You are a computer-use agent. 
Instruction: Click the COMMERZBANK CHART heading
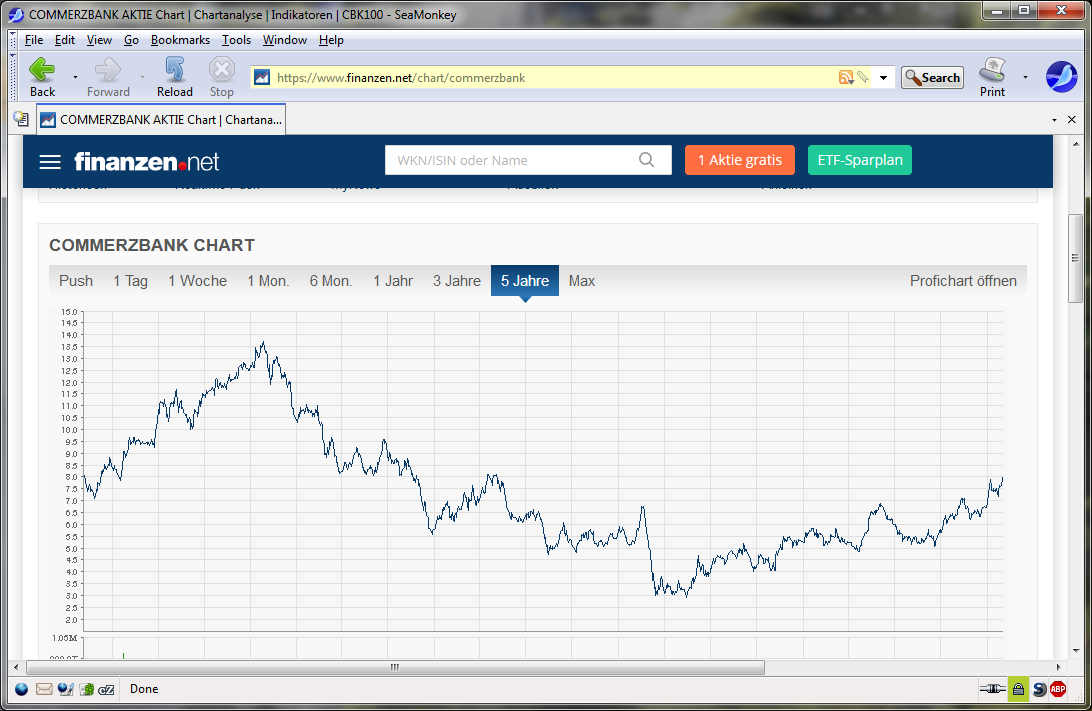152,245
